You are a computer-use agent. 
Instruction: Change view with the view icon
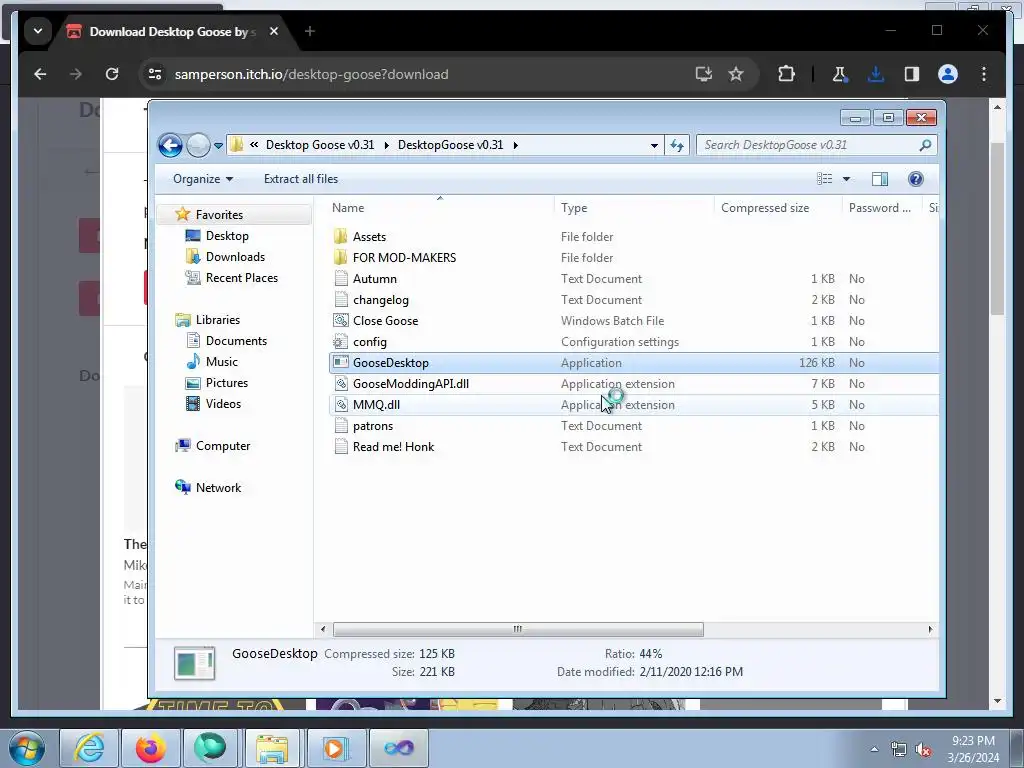pyautogui.click(x=824, y=179)
